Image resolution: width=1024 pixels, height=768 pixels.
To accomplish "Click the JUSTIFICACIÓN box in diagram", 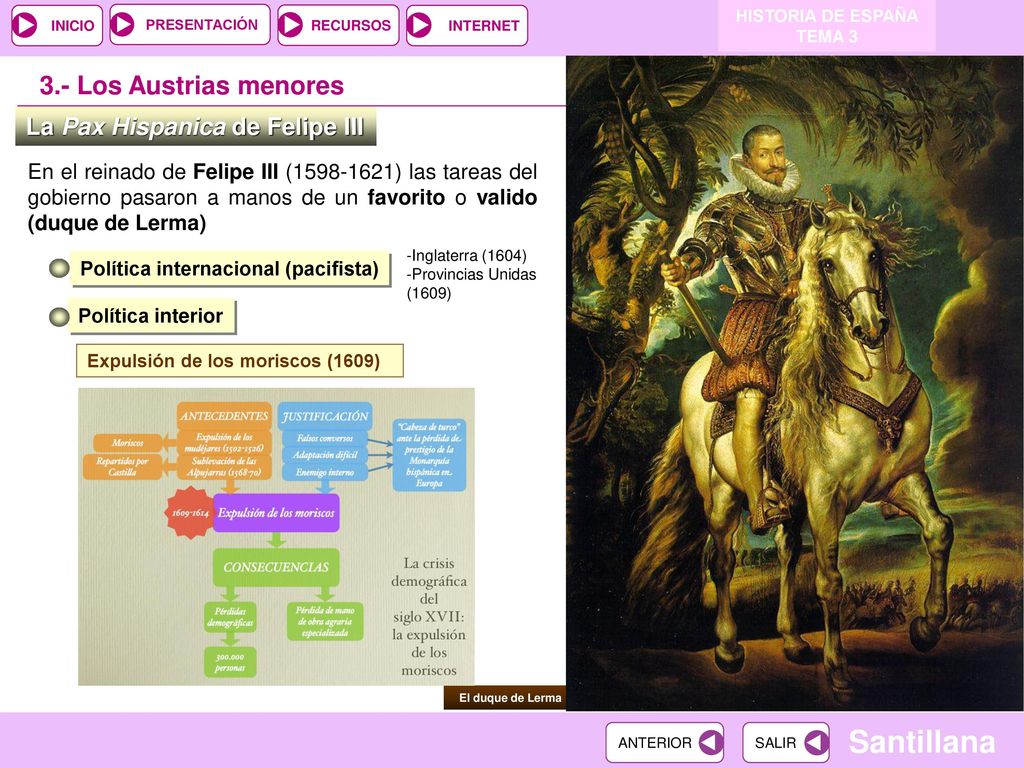I will click(x=325, y=416).
